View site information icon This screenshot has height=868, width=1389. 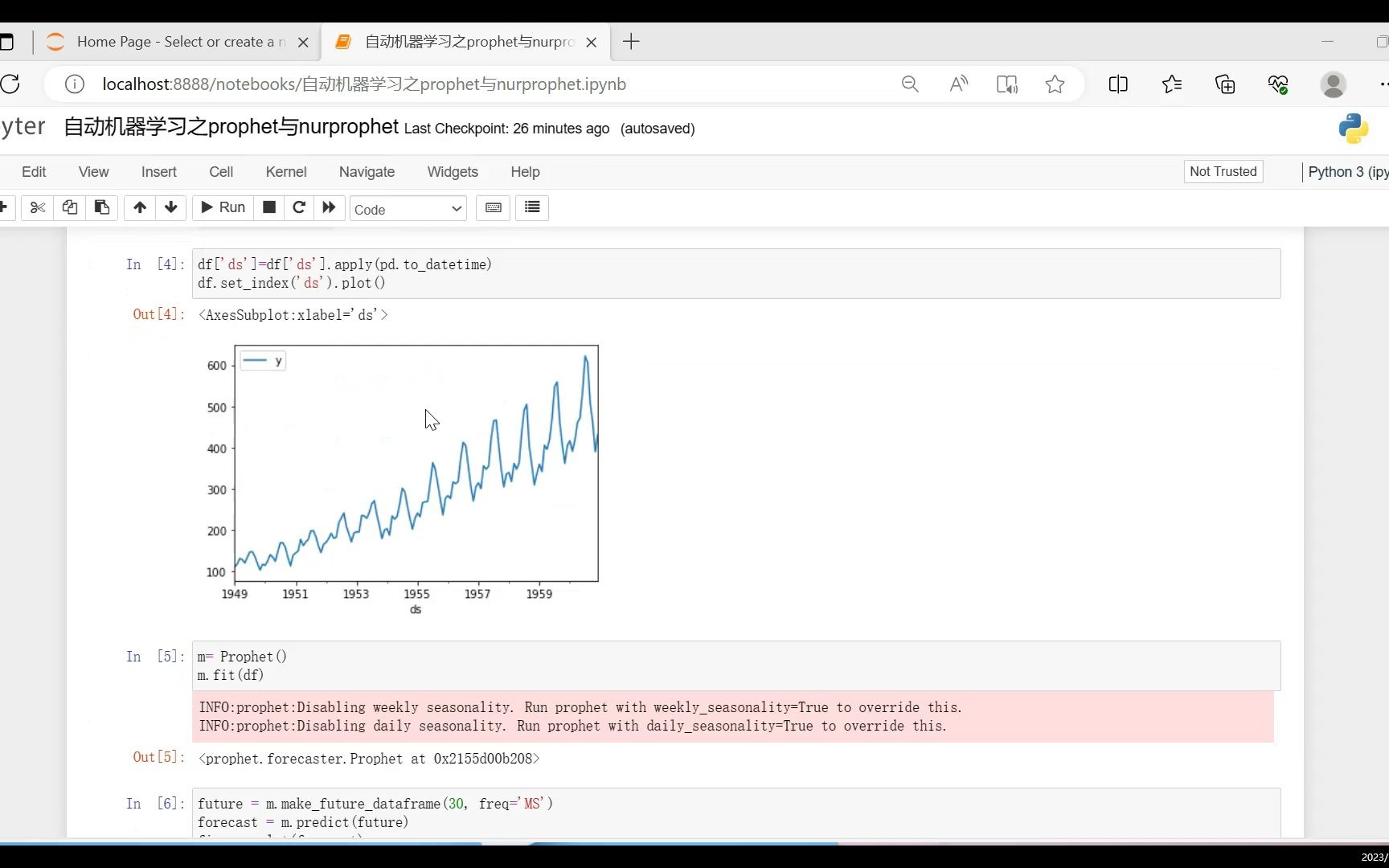pyautogui.click(x=74, y=84)
